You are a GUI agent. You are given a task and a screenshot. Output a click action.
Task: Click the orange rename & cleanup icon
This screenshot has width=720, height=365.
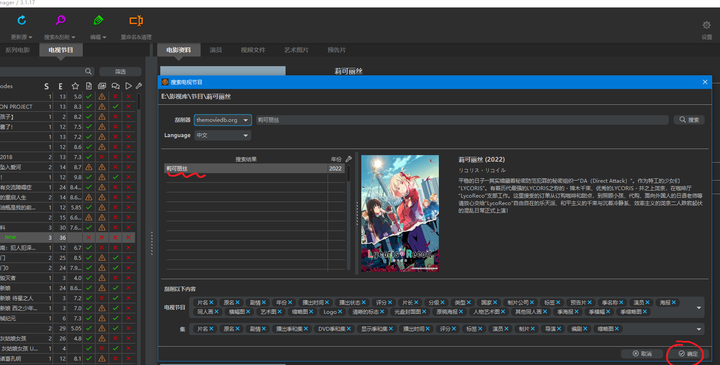pos(136,20)
